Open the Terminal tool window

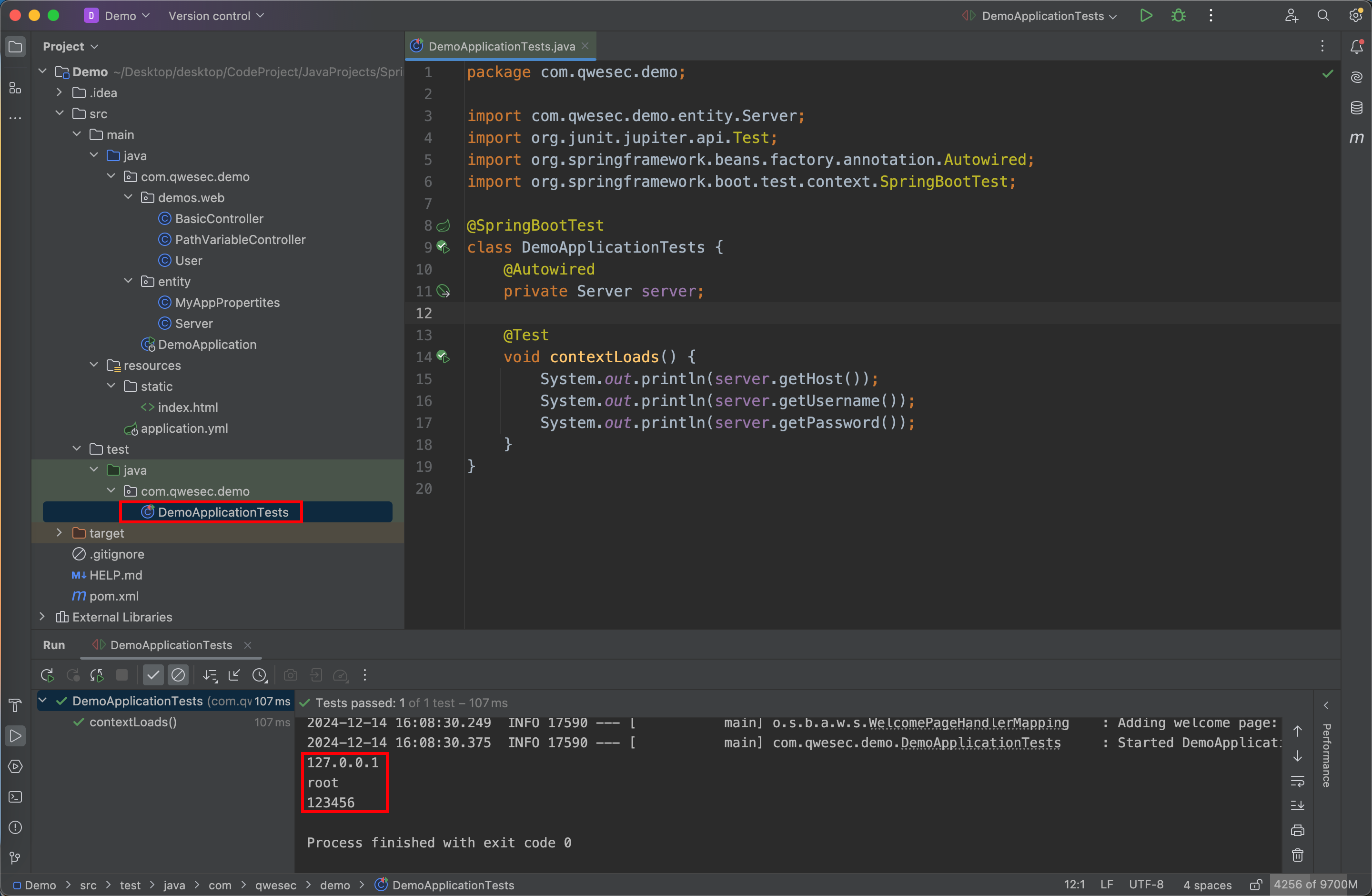[16, 797]
